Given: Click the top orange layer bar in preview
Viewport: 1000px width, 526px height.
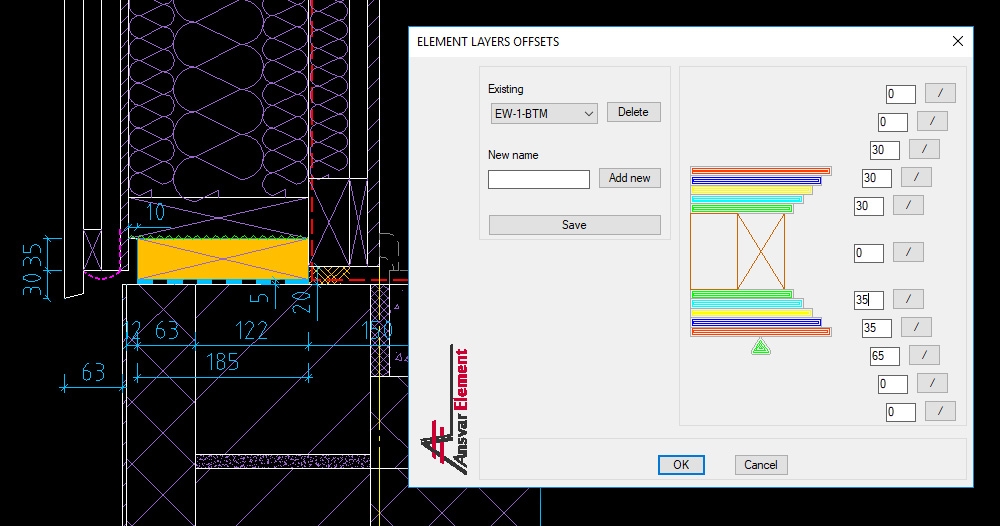Looking at the screenshot, I should 761,171.
